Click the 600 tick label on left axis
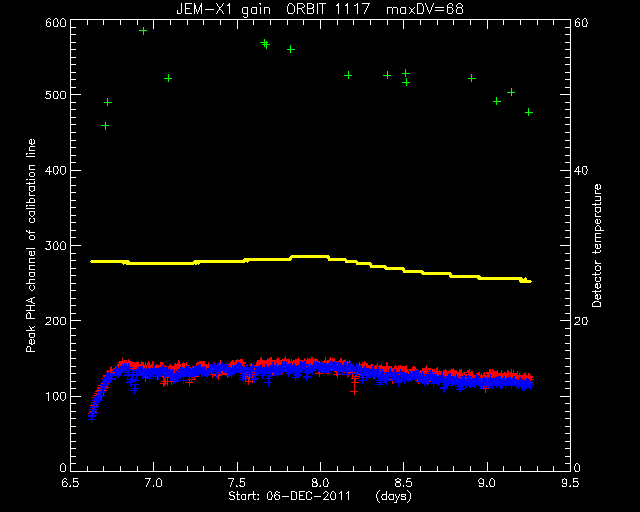 pos(56,23)
